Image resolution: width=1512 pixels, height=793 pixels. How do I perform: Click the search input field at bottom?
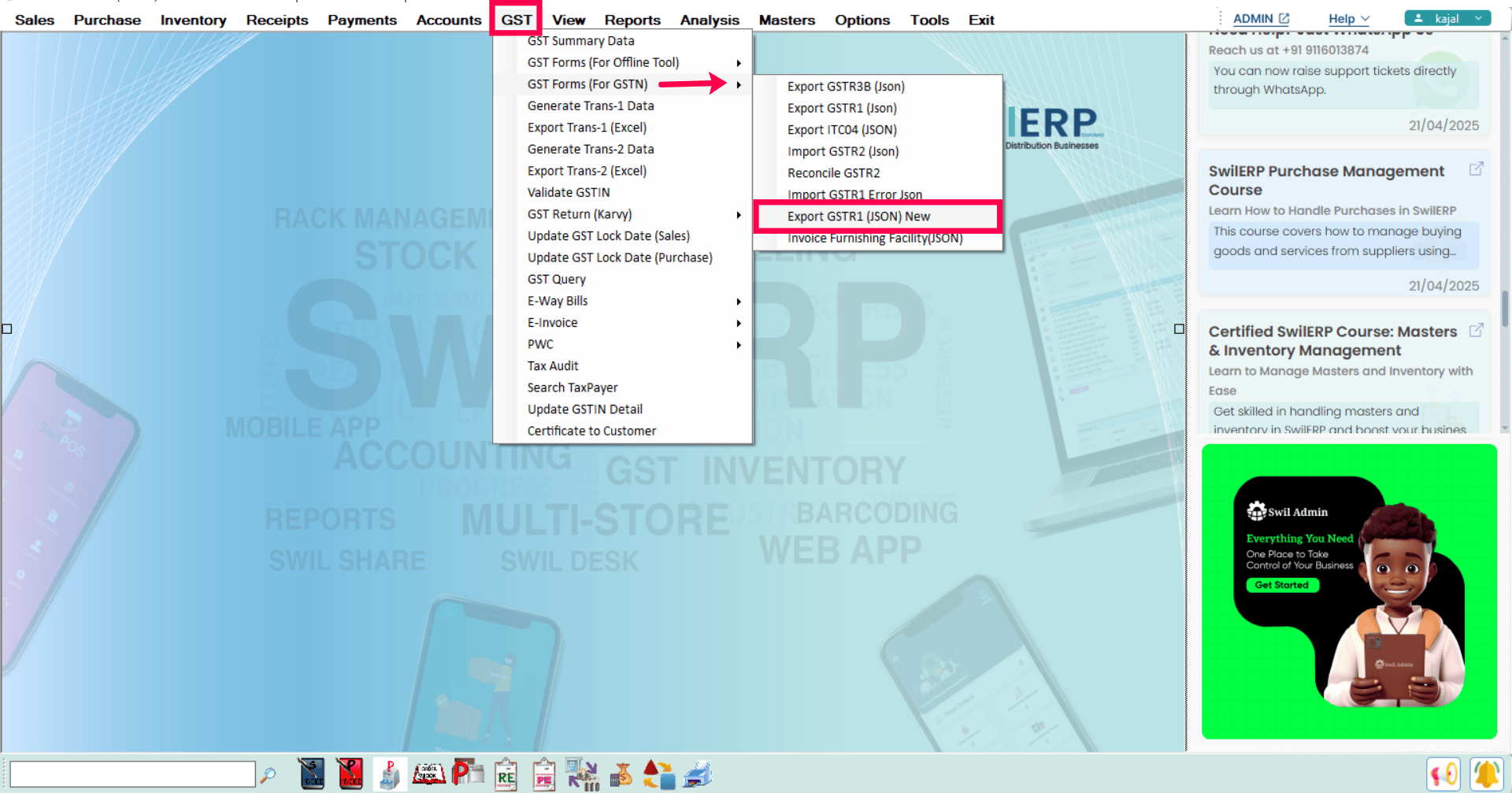pos(133,774)
